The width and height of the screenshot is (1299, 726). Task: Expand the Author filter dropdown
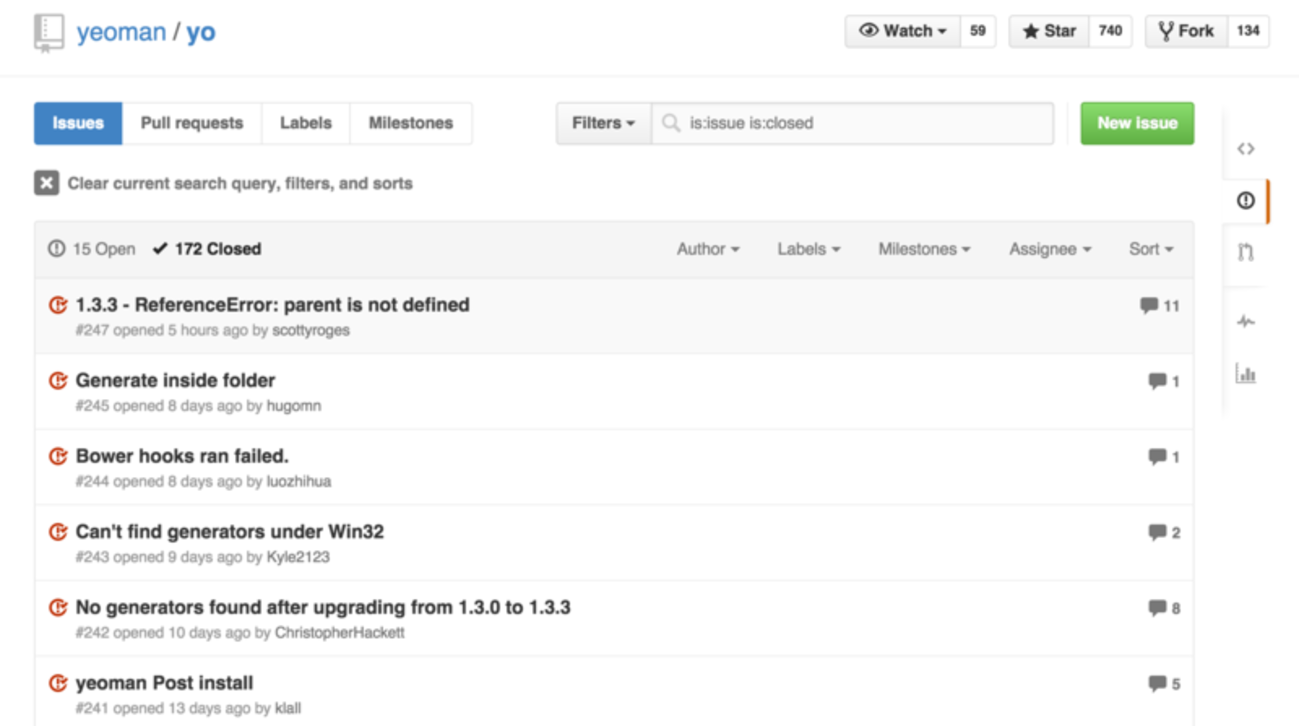pos(708,249)
